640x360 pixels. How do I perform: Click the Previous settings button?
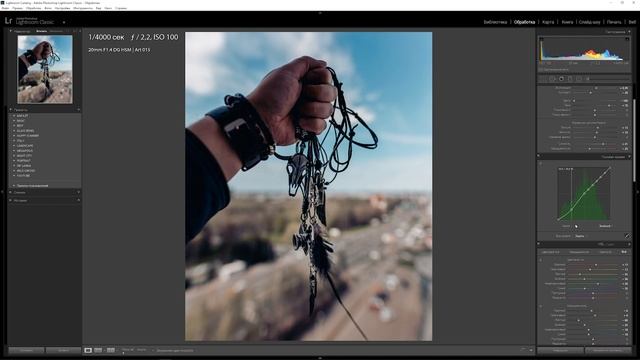pos(560,350)
